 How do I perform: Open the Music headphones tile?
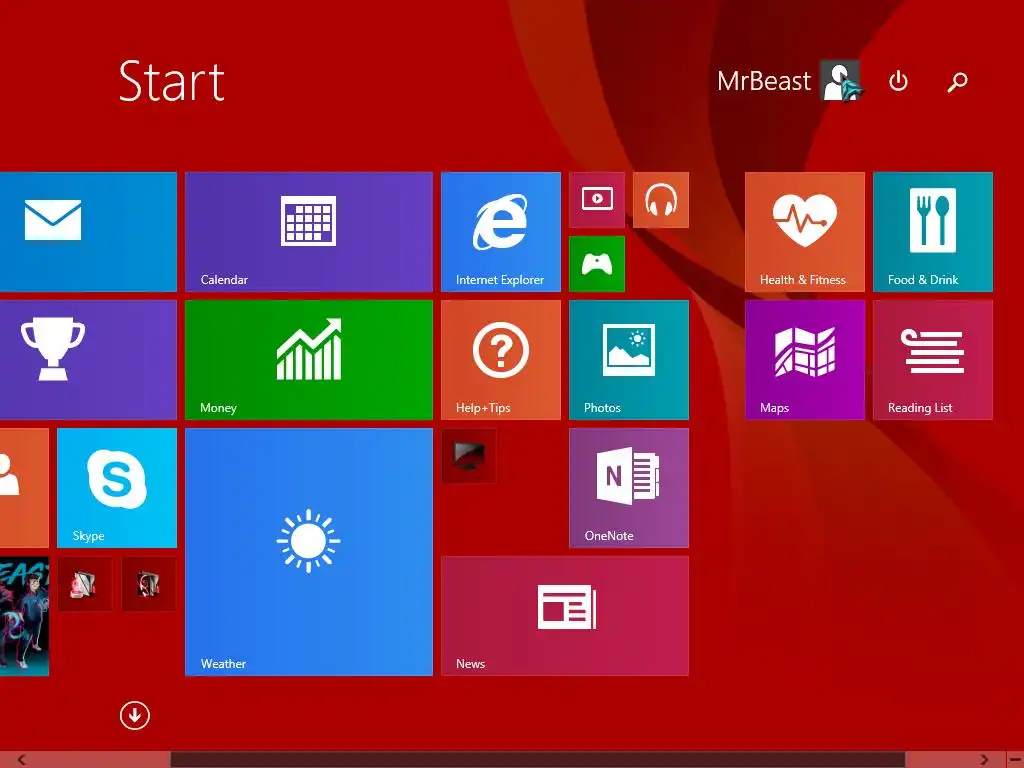[x=661, y=200]
